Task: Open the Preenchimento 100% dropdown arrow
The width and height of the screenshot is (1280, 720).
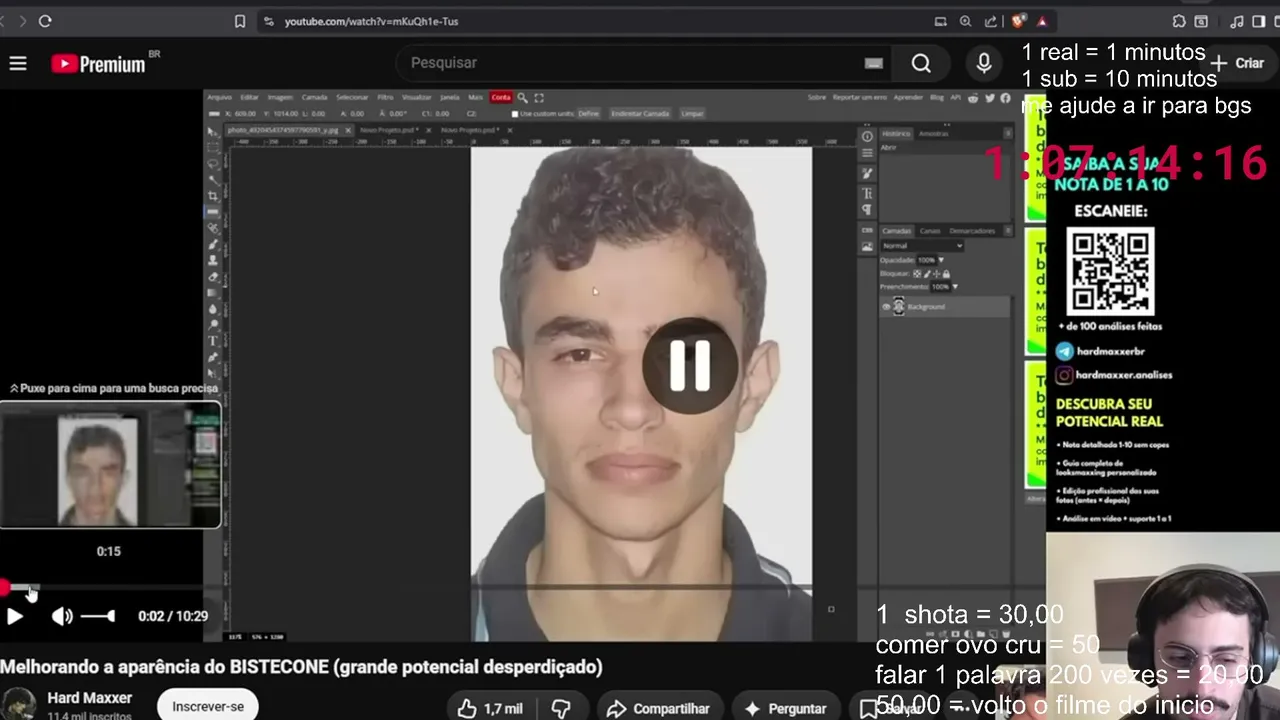Action: coord(954,287)
